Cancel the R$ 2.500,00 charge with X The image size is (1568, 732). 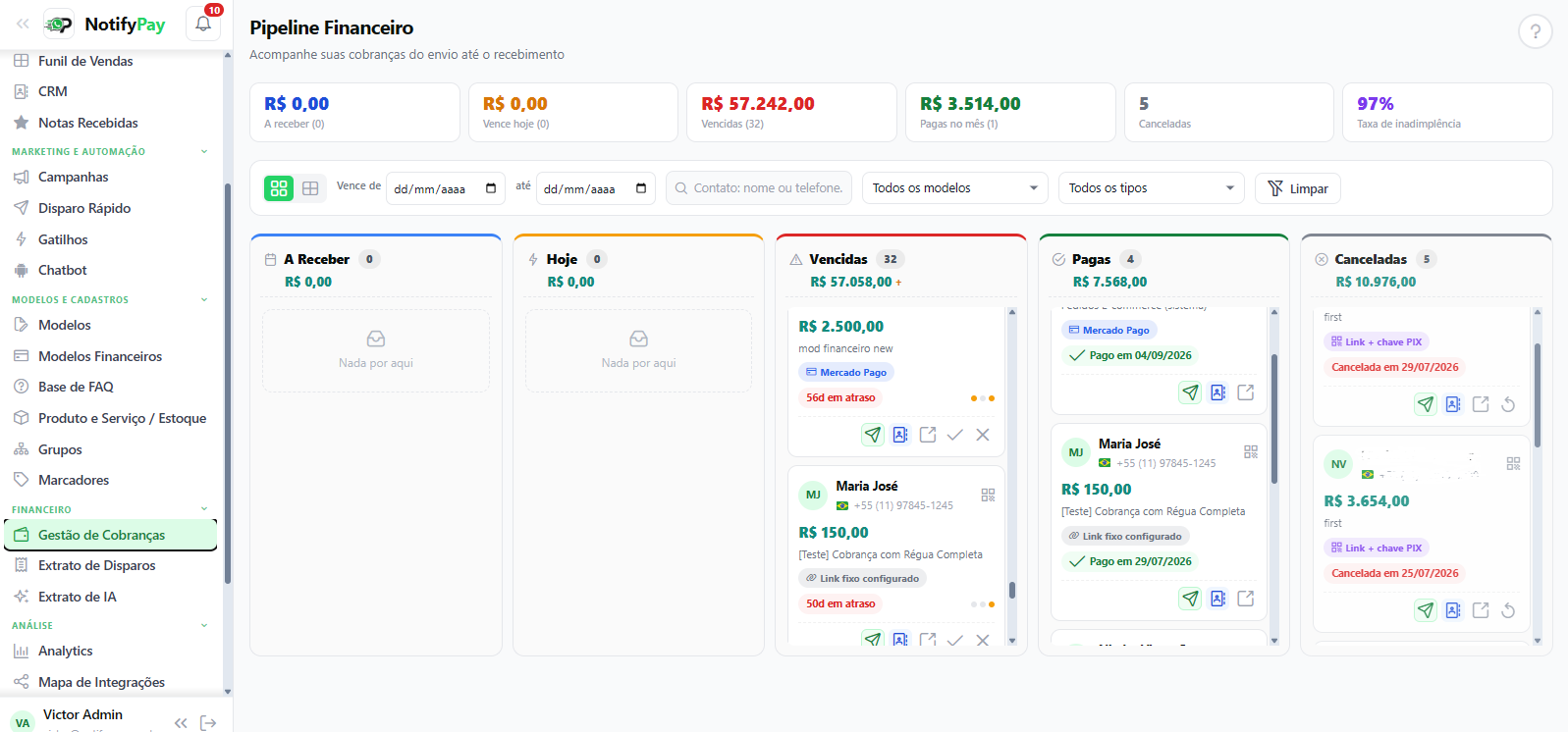[983, 435]
